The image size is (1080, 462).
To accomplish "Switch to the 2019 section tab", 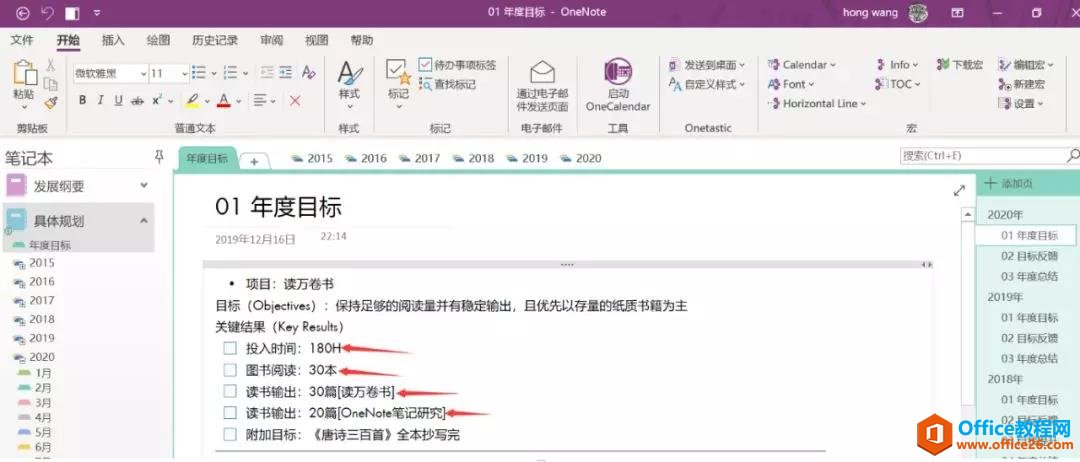I will (x=527, y=158).
